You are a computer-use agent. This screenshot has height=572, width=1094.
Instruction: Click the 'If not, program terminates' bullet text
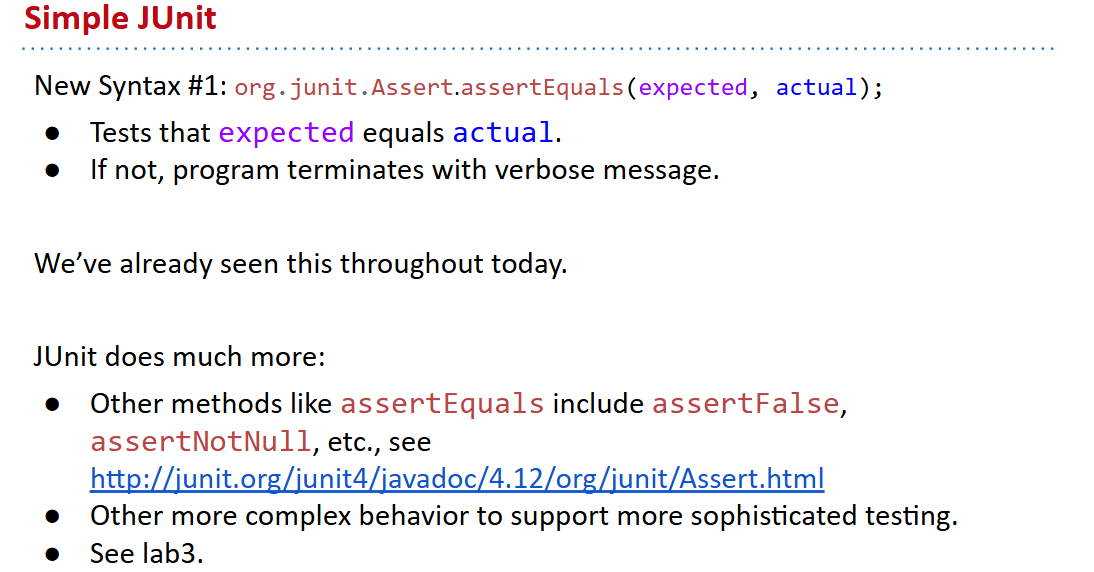404,170
